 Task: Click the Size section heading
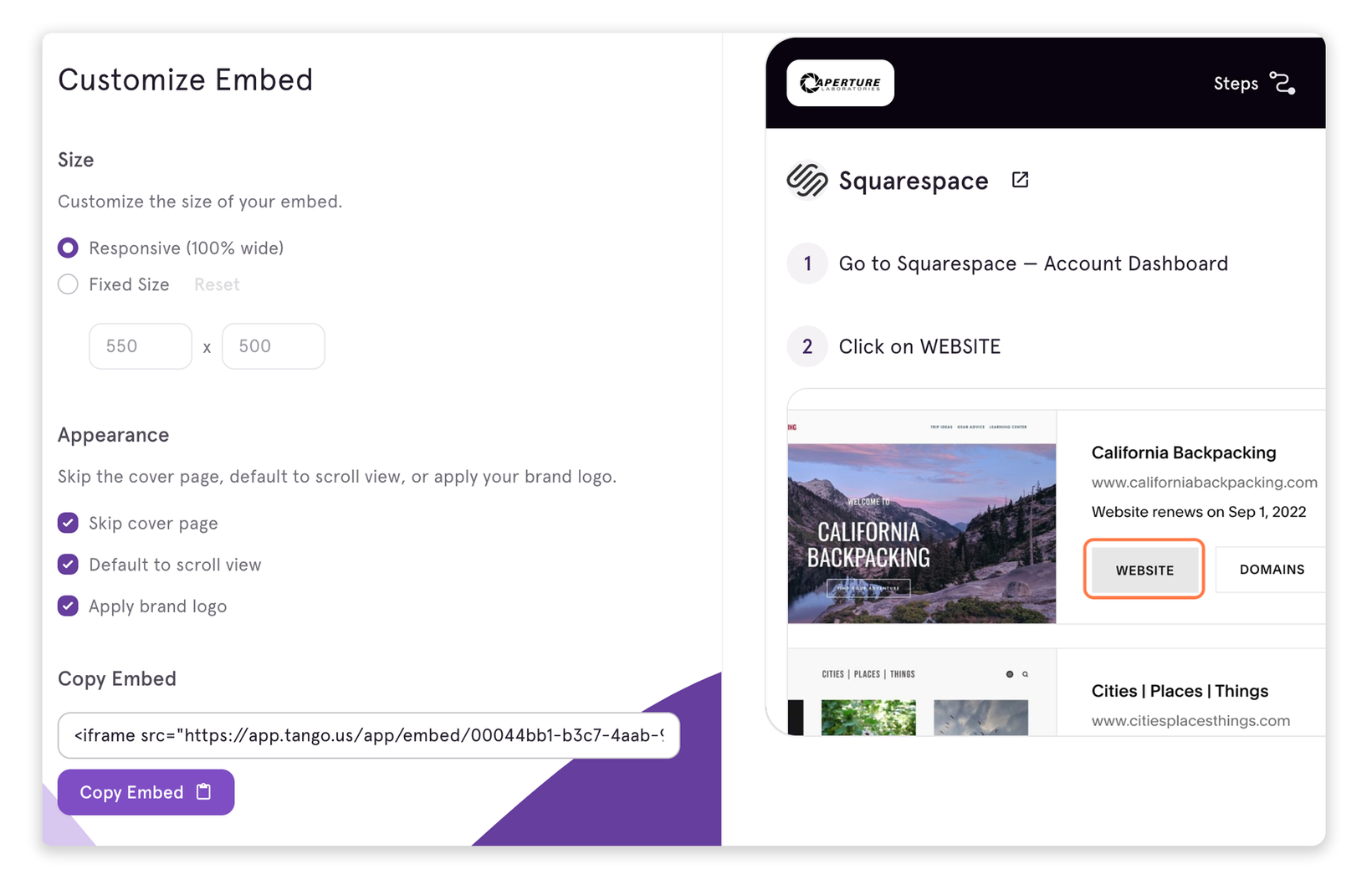point(75,160)
